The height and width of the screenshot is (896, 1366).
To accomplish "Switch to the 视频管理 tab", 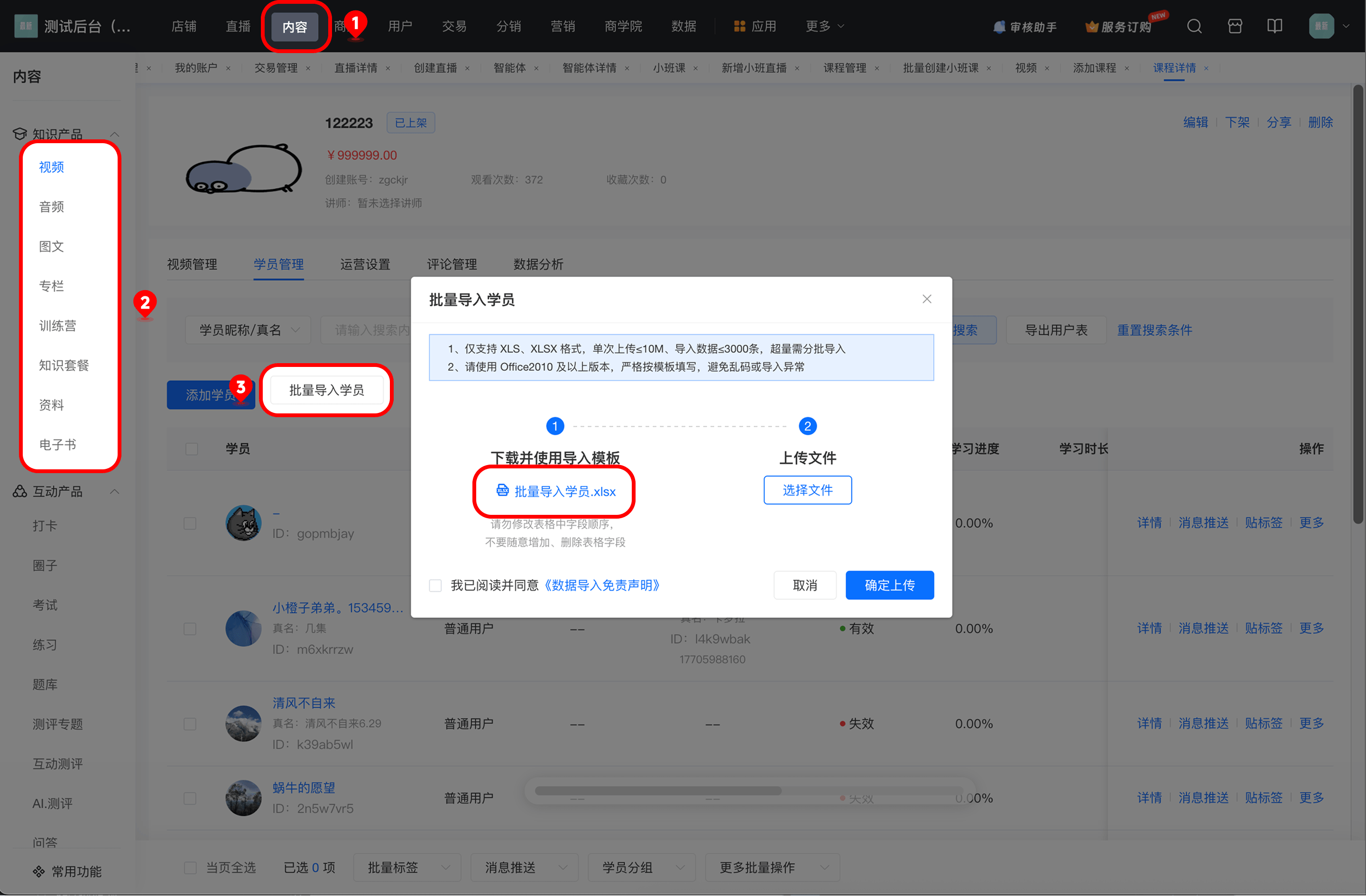I will coord(192,265).
